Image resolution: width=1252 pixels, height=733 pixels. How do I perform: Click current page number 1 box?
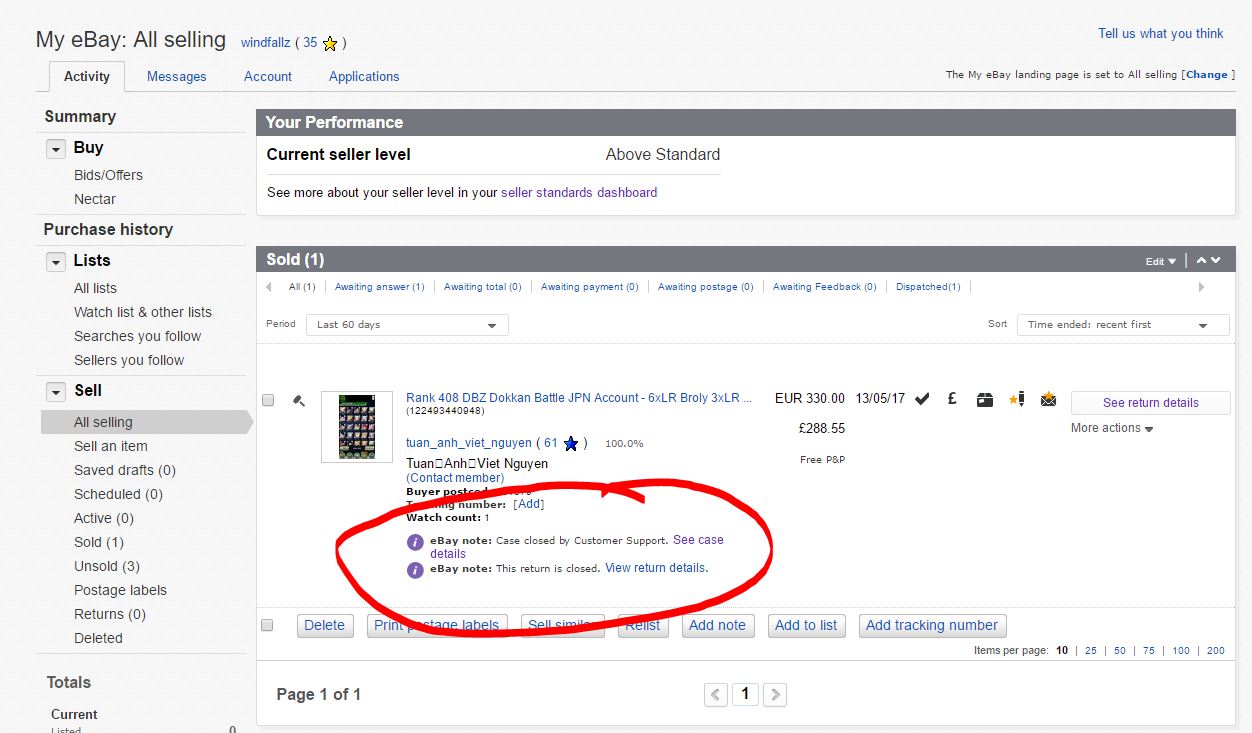click(745, 694)
